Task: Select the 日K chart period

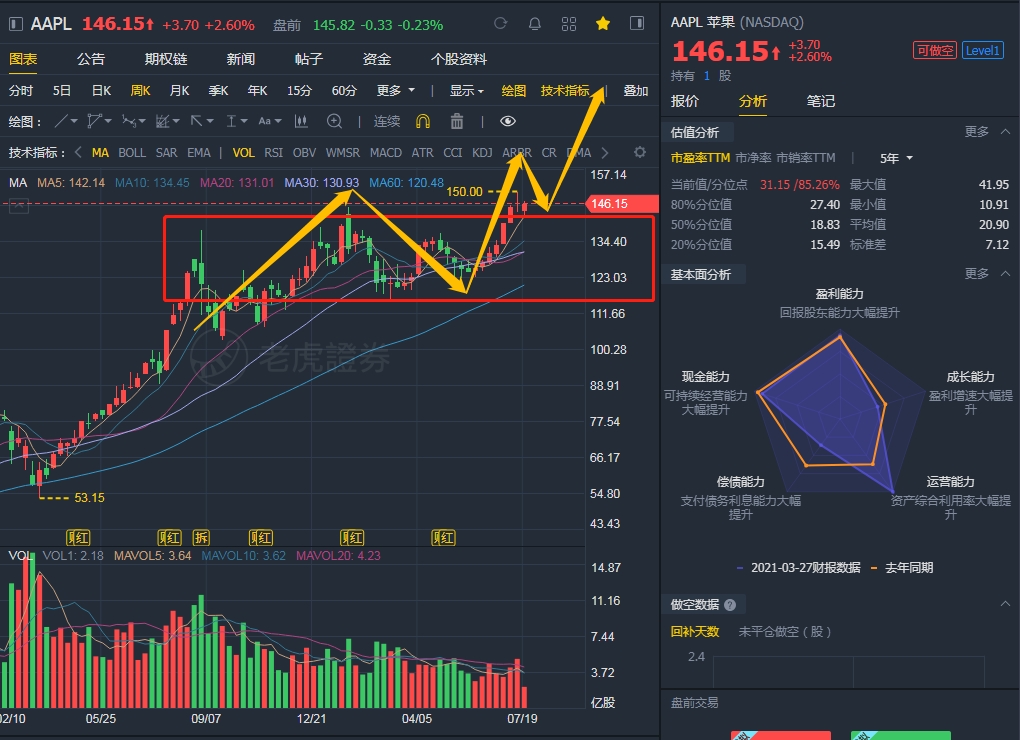Action: point(101,90)
